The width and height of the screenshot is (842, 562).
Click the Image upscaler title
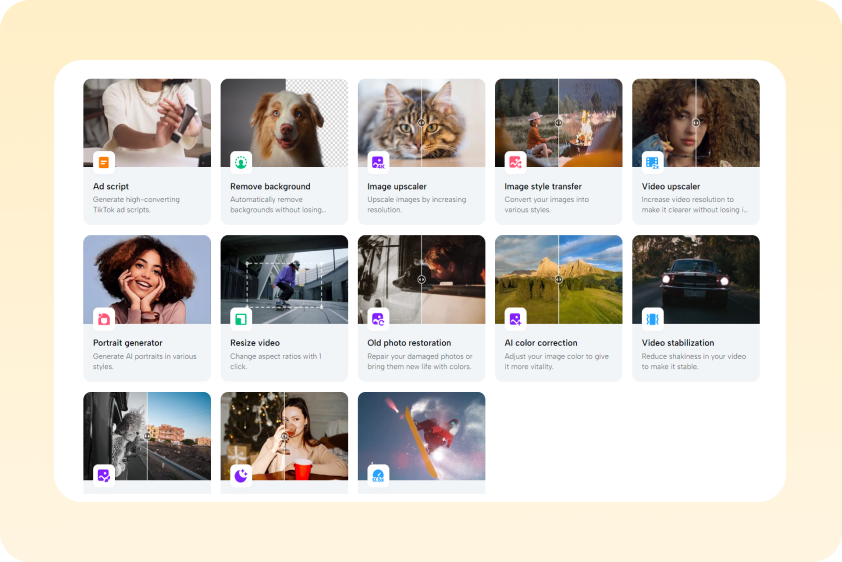[x=397, y=186]
